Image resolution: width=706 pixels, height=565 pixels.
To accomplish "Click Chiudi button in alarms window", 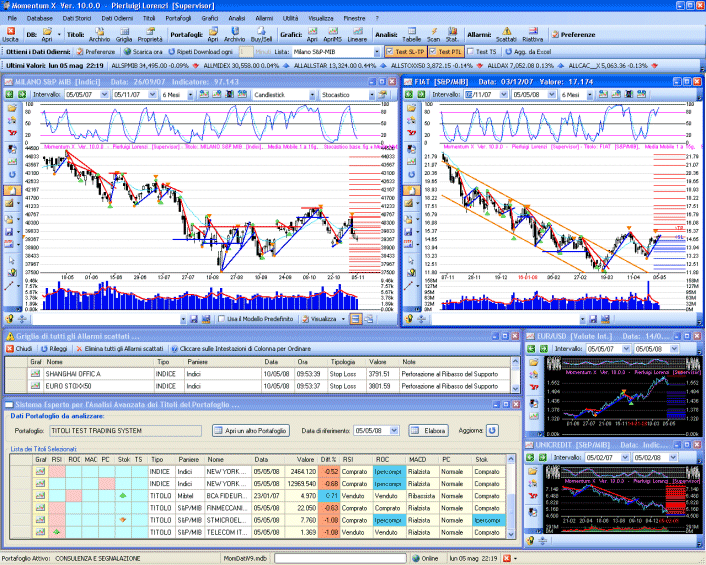I will 19,348.
